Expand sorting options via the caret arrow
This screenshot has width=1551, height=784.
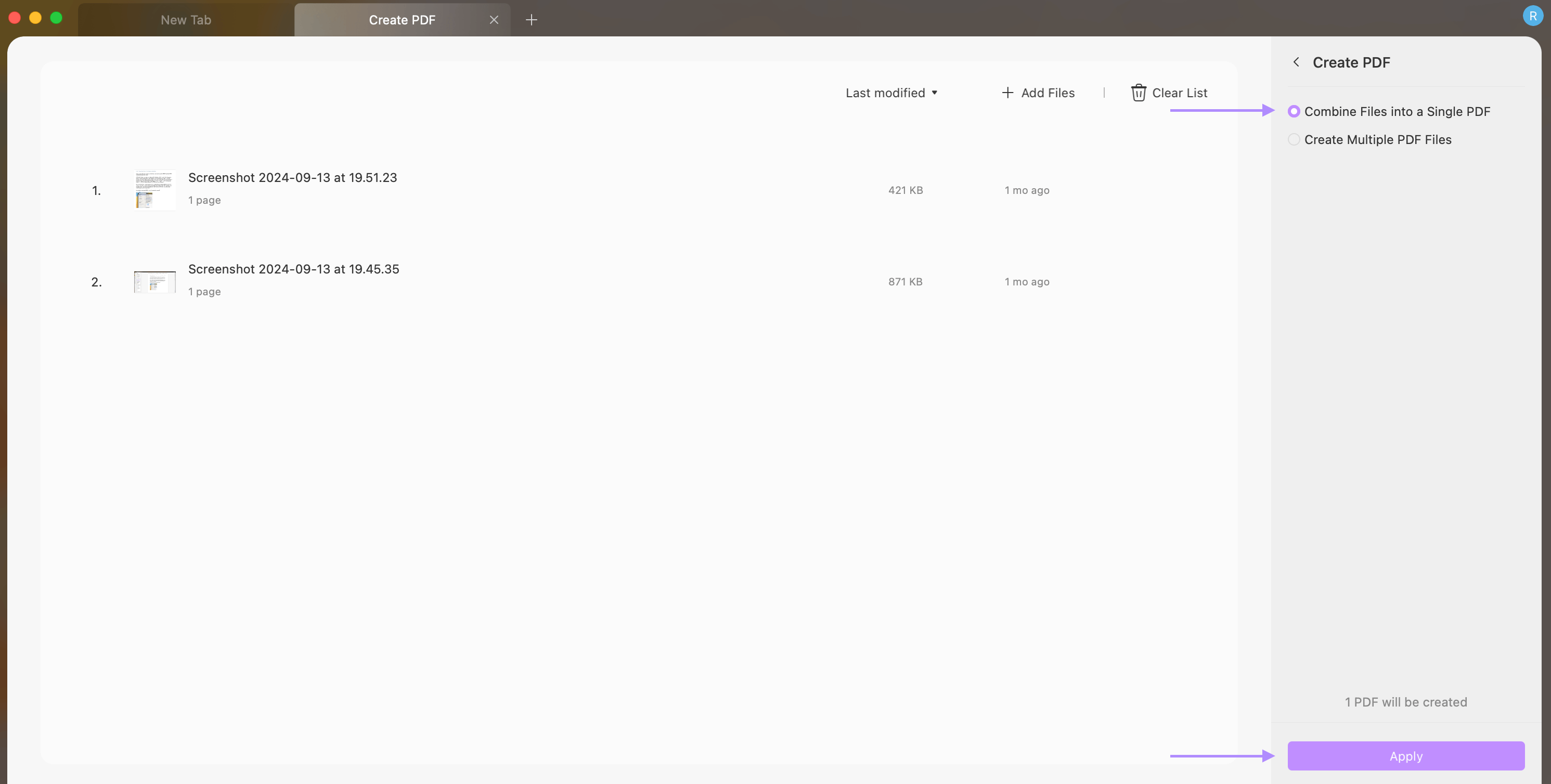[934, 93]
